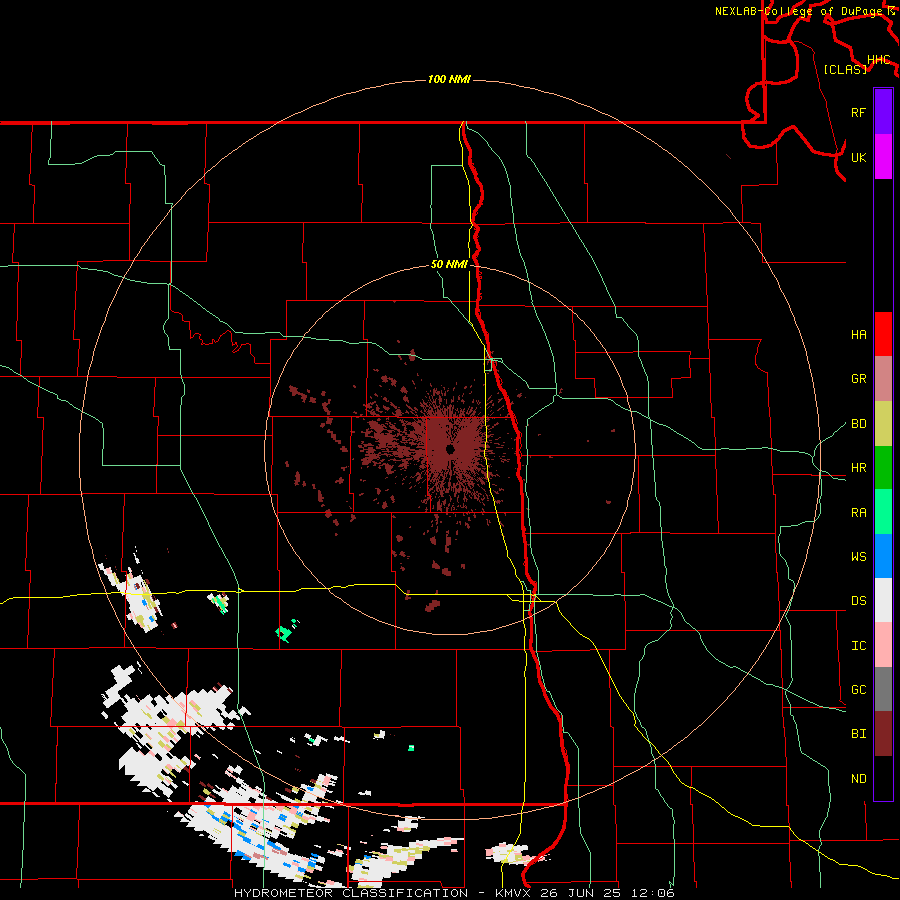The image size is (900, 900).
Task: Click the white DS legend swatch
Action: [x=883, y=600]
